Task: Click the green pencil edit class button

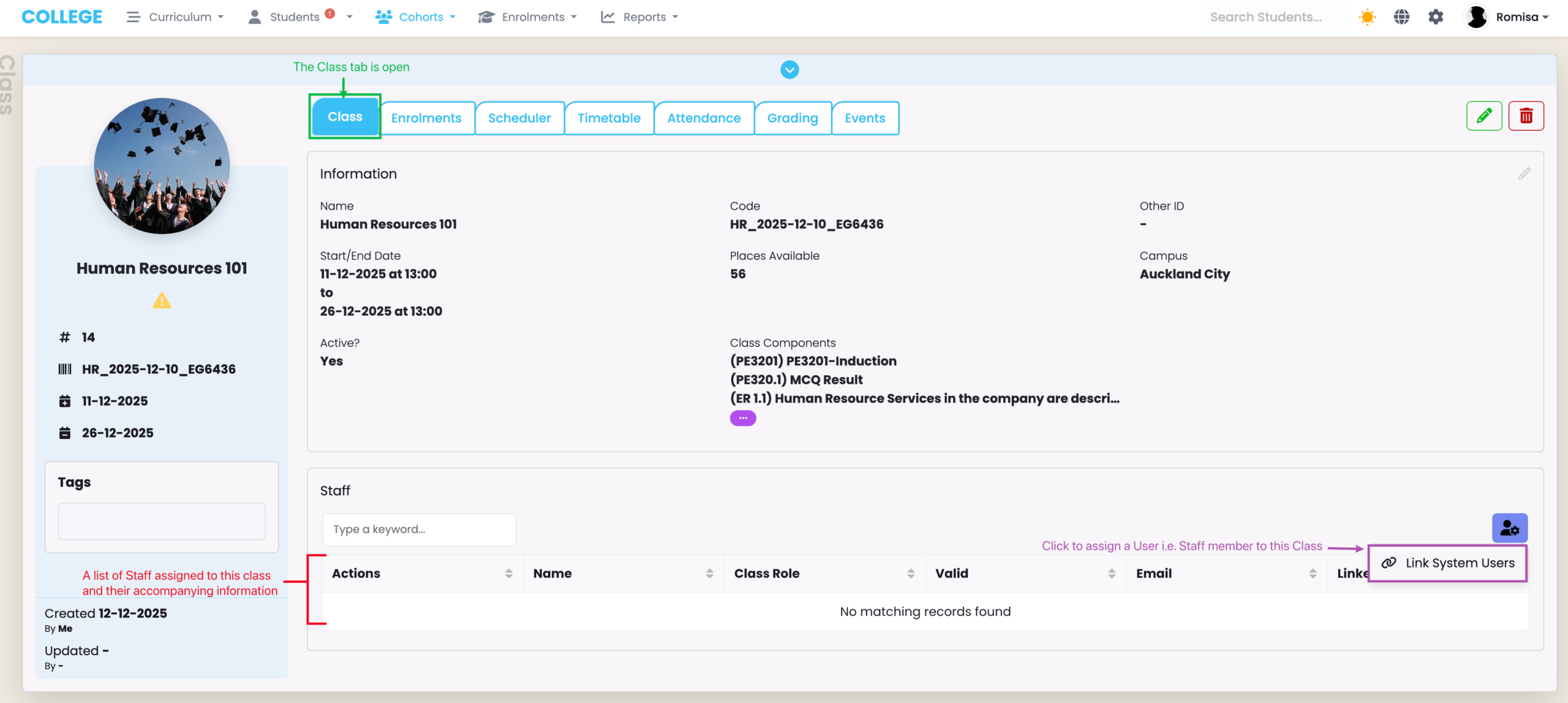Action: (1483, 116)
